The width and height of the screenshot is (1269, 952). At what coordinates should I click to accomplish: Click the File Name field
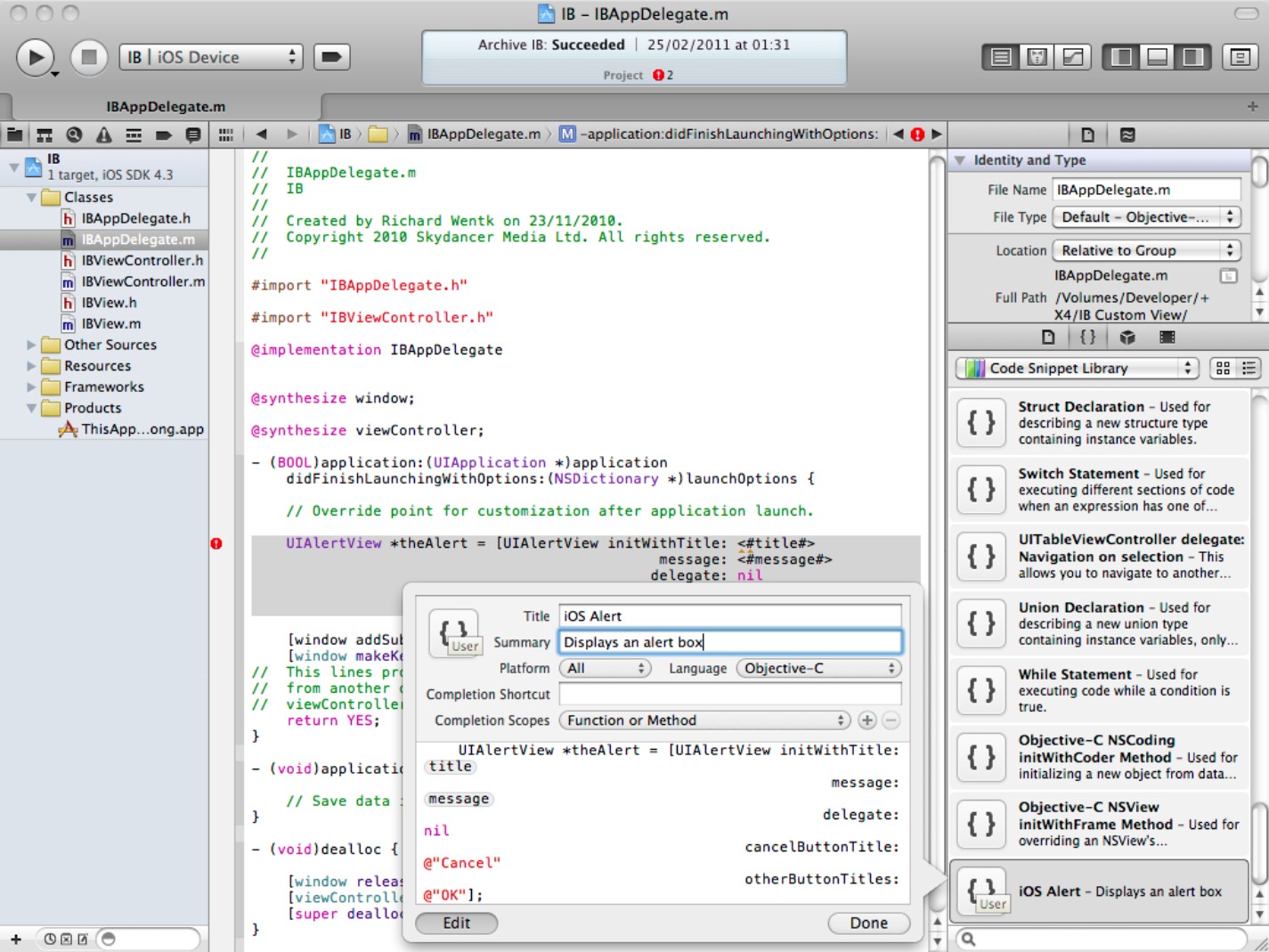(1147, 190)
